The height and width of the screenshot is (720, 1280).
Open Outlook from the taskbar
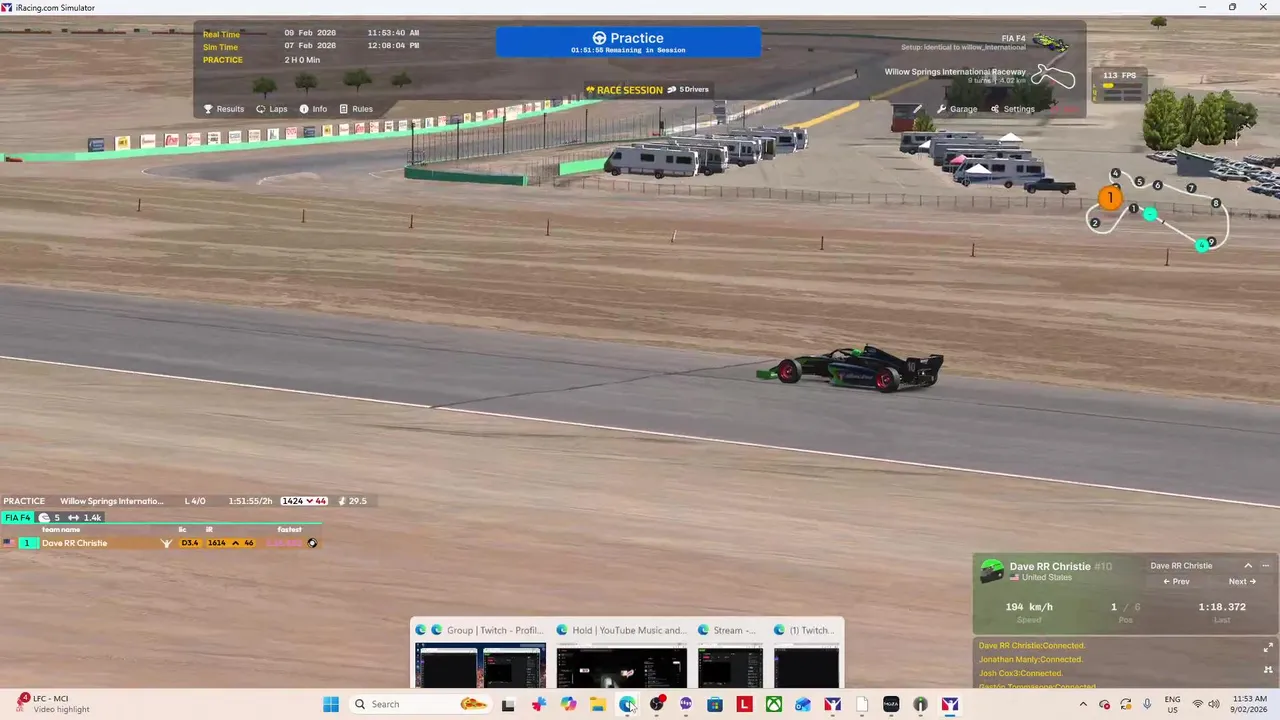[803, 704]
